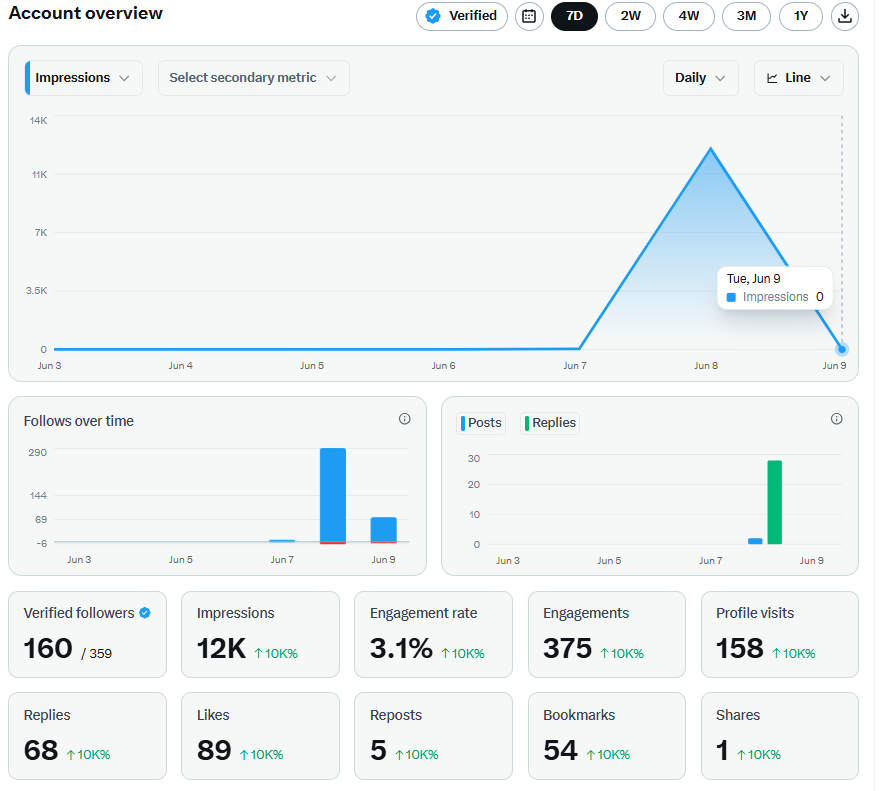Select the 7D time range
The image size is (882, 791).
574,16
